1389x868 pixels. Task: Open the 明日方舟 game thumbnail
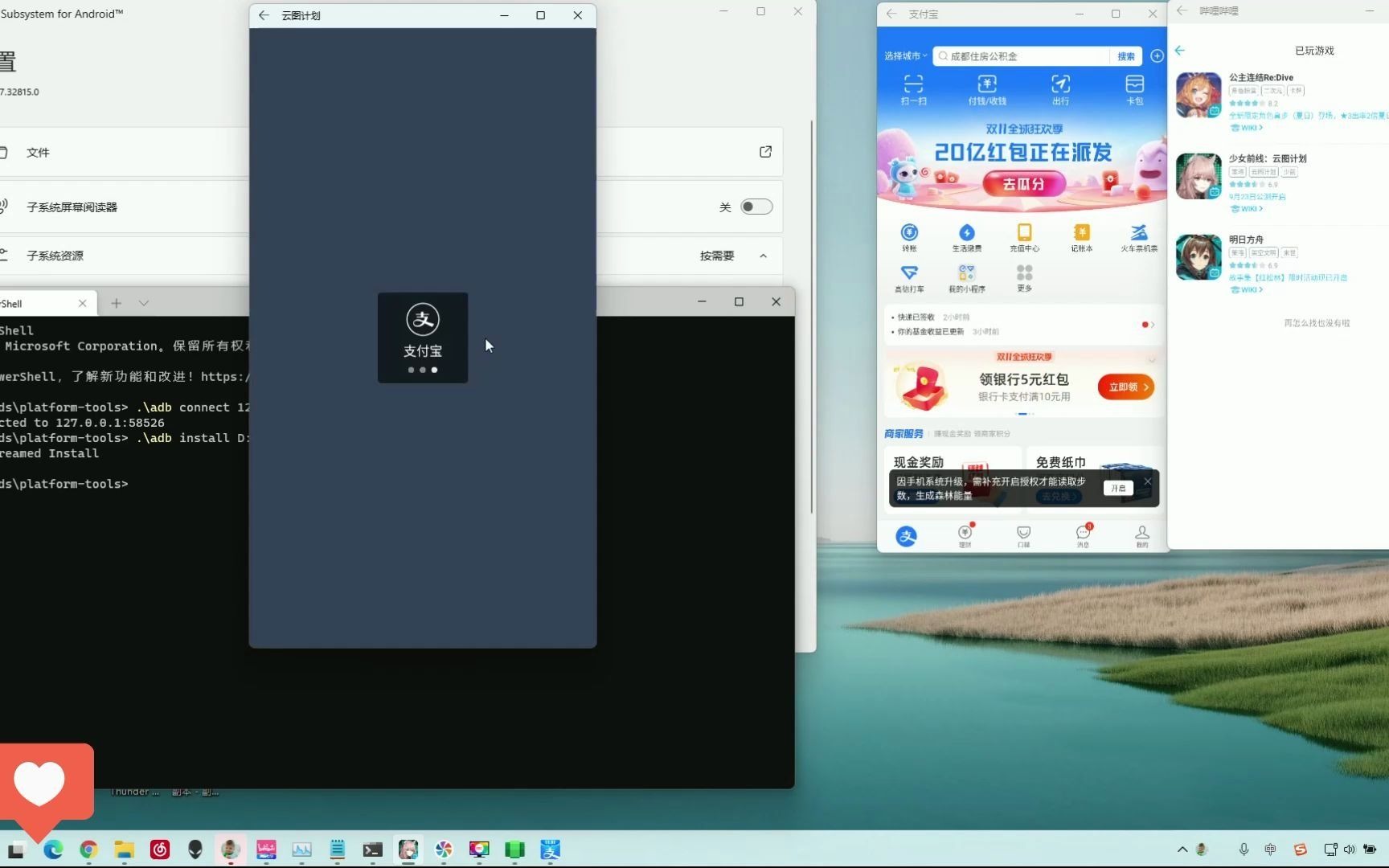point(1198,257)
